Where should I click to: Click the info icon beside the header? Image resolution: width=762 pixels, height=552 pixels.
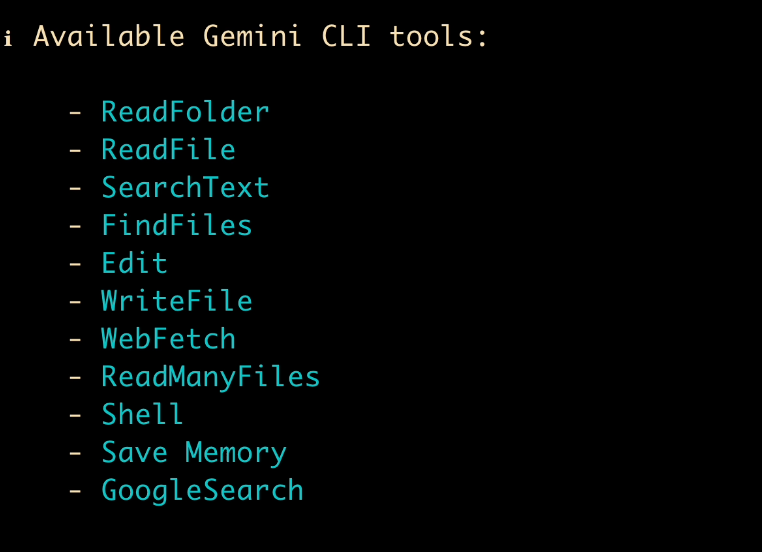click(x=8, y=39)
